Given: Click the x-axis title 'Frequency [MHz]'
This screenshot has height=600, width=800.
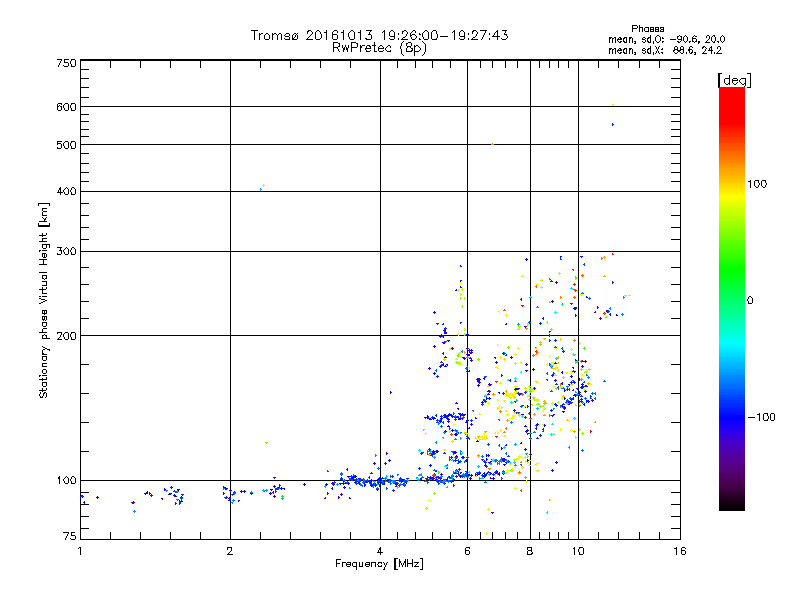Looking at the screenshot, I should 379,564.
